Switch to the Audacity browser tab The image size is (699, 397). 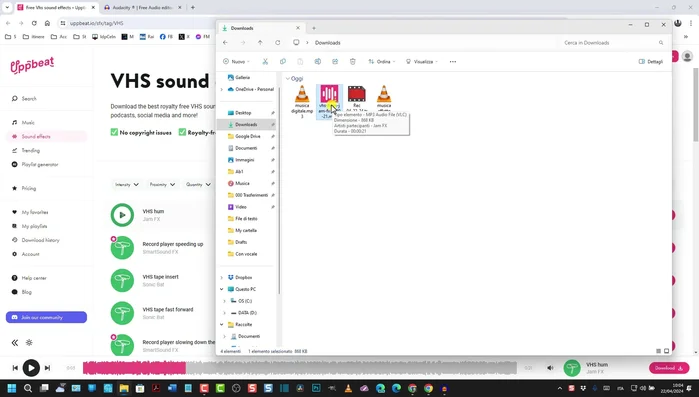pos(143,8)
